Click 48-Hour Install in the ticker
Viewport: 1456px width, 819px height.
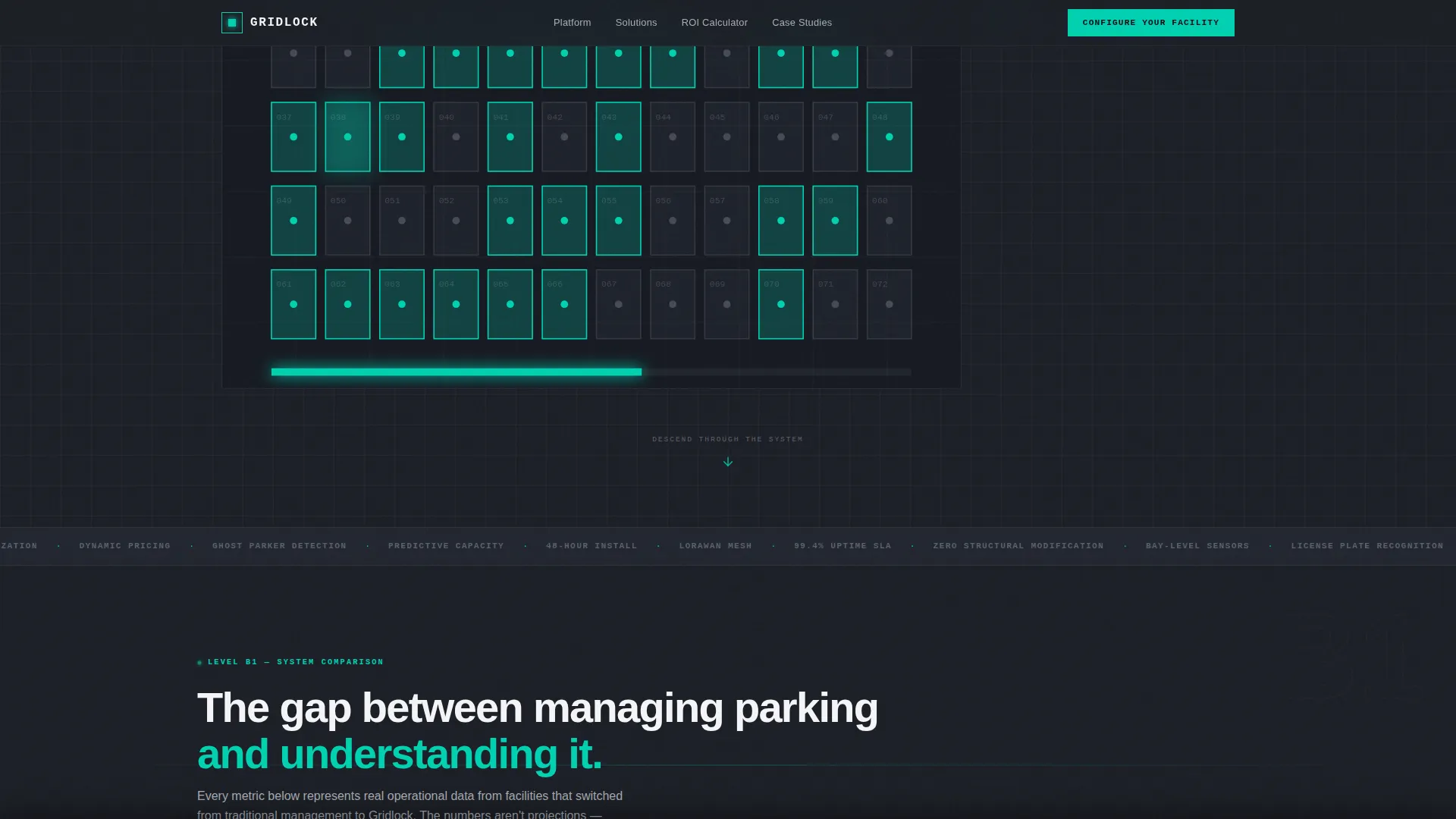click(x=591, y=546)
